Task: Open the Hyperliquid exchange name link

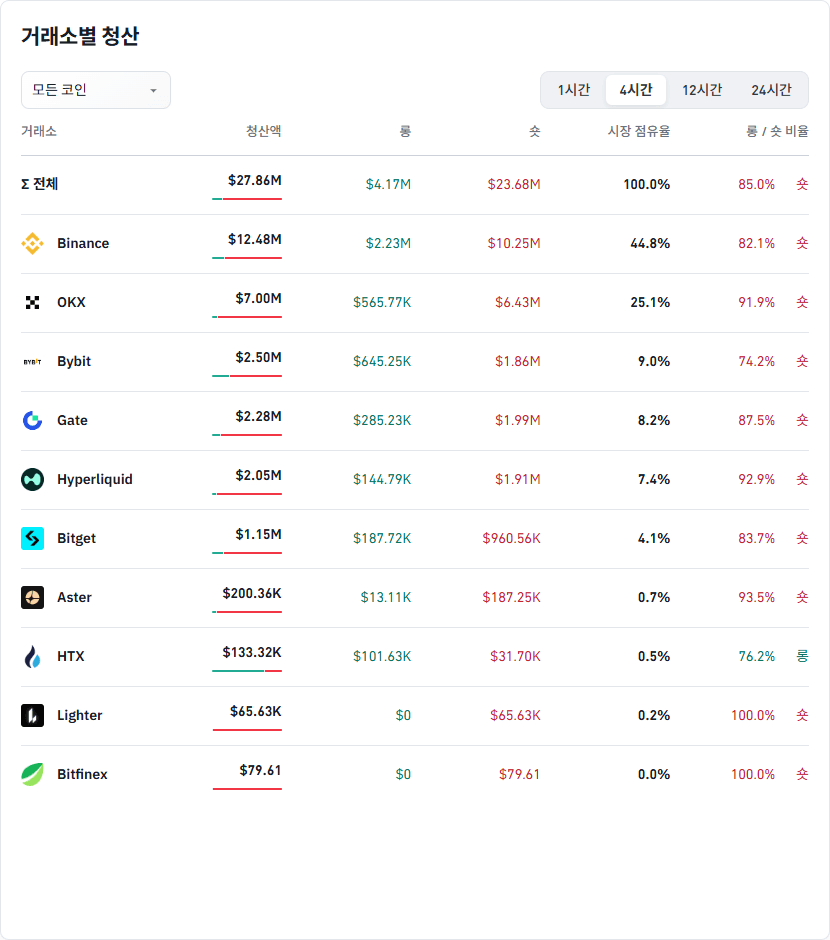Action: (x=95, y=480)
